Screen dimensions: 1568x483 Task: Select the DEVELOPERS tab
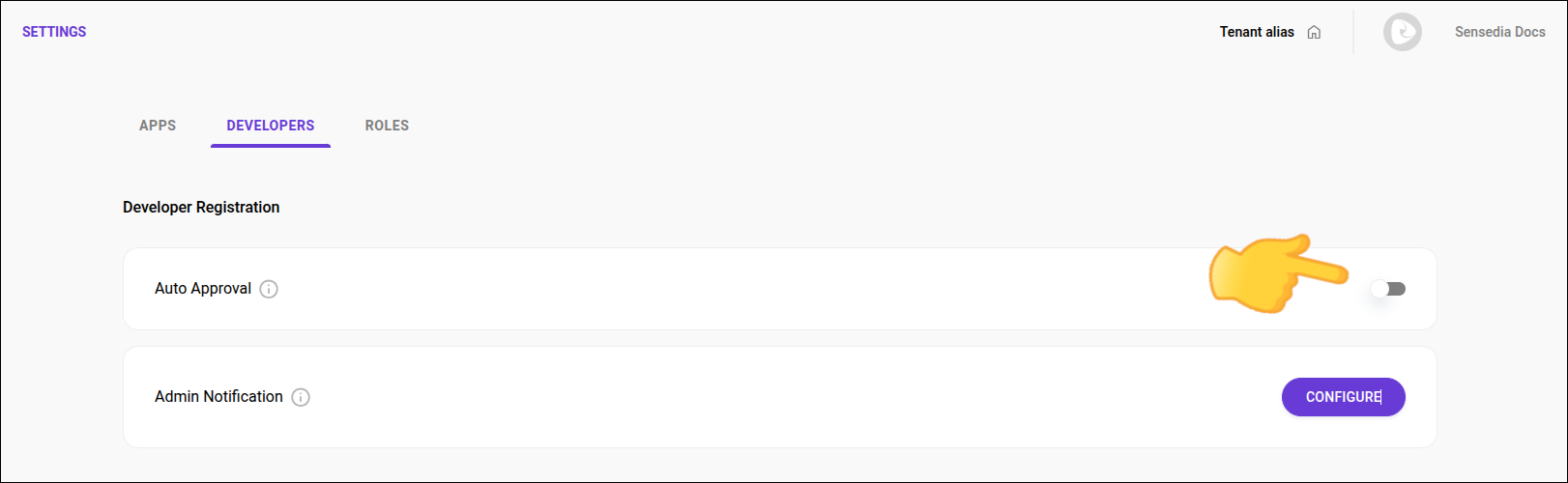[271, 126]
